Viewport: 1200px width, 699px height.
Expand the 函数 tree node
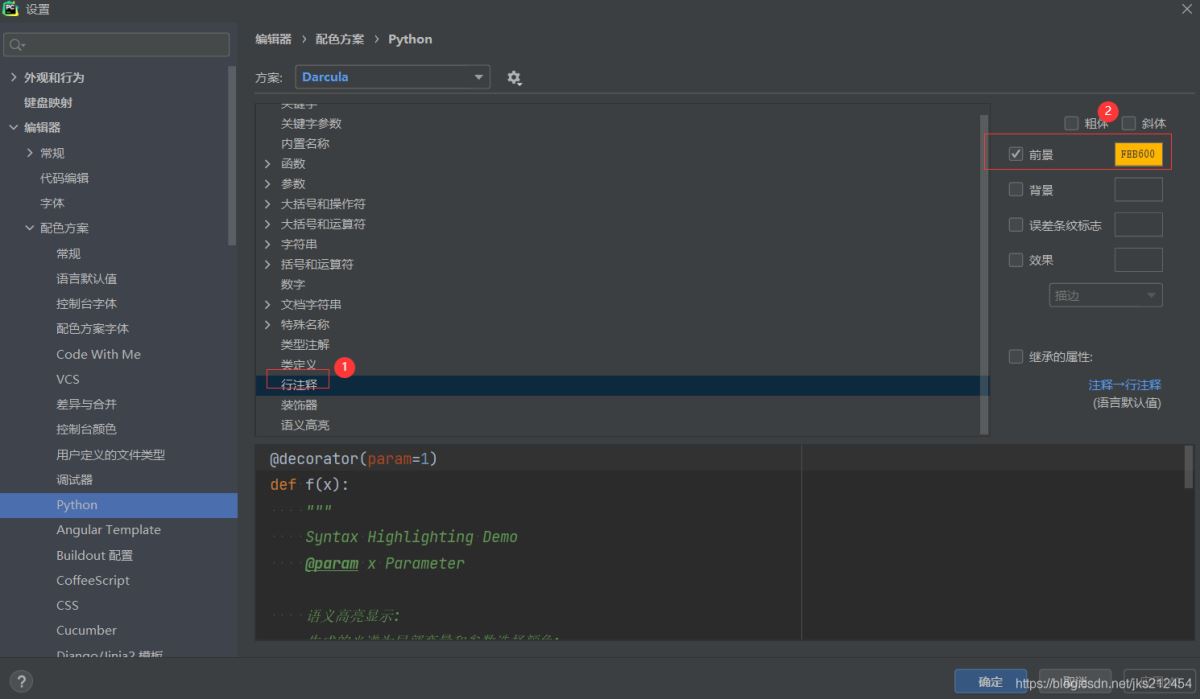[x=268, y=164]
